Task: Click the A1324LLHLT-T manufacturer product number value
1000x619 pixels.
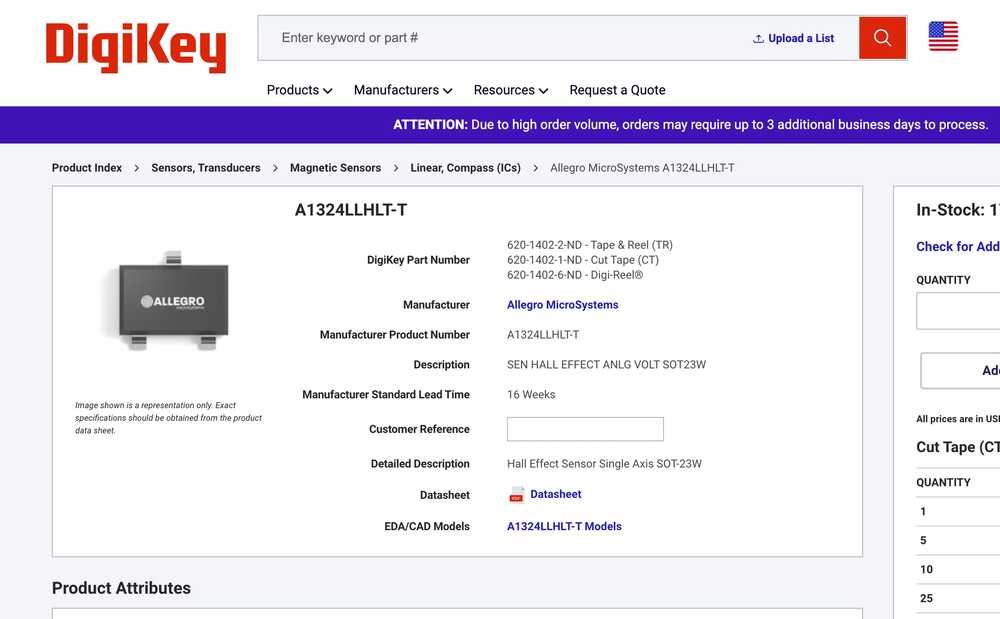Action: (543, 335)
